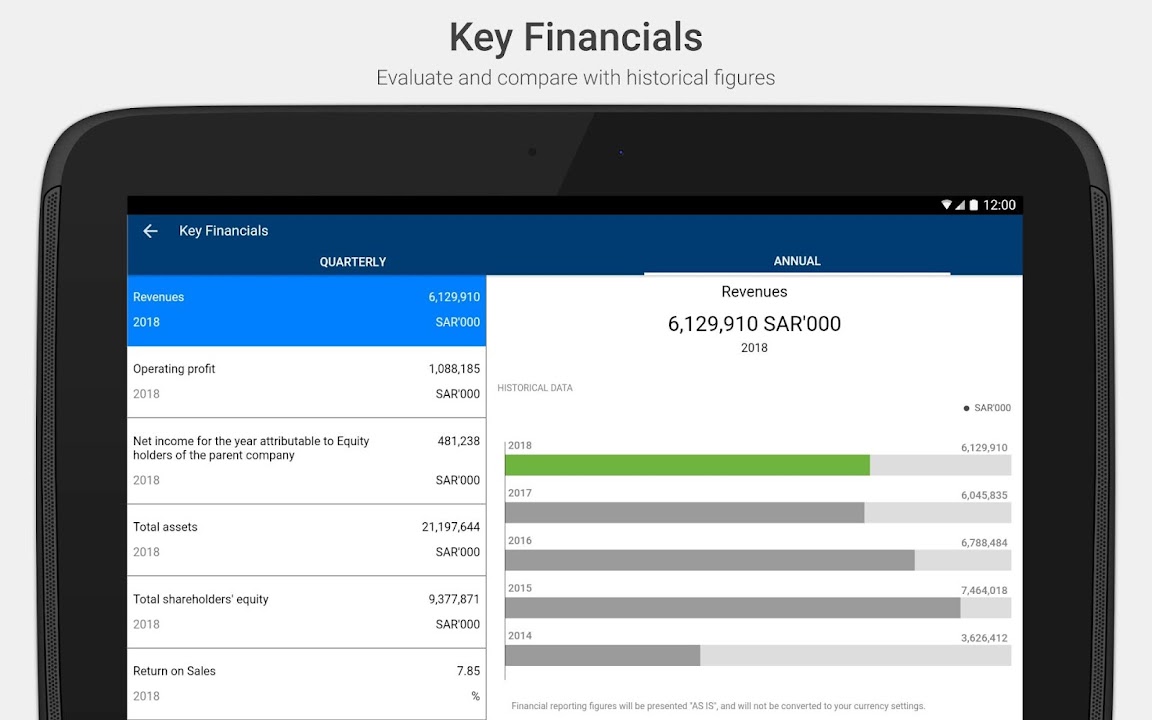1152x720 pixels.
Task: Click the green 2018 revenue bar
Action: (687, 465)
